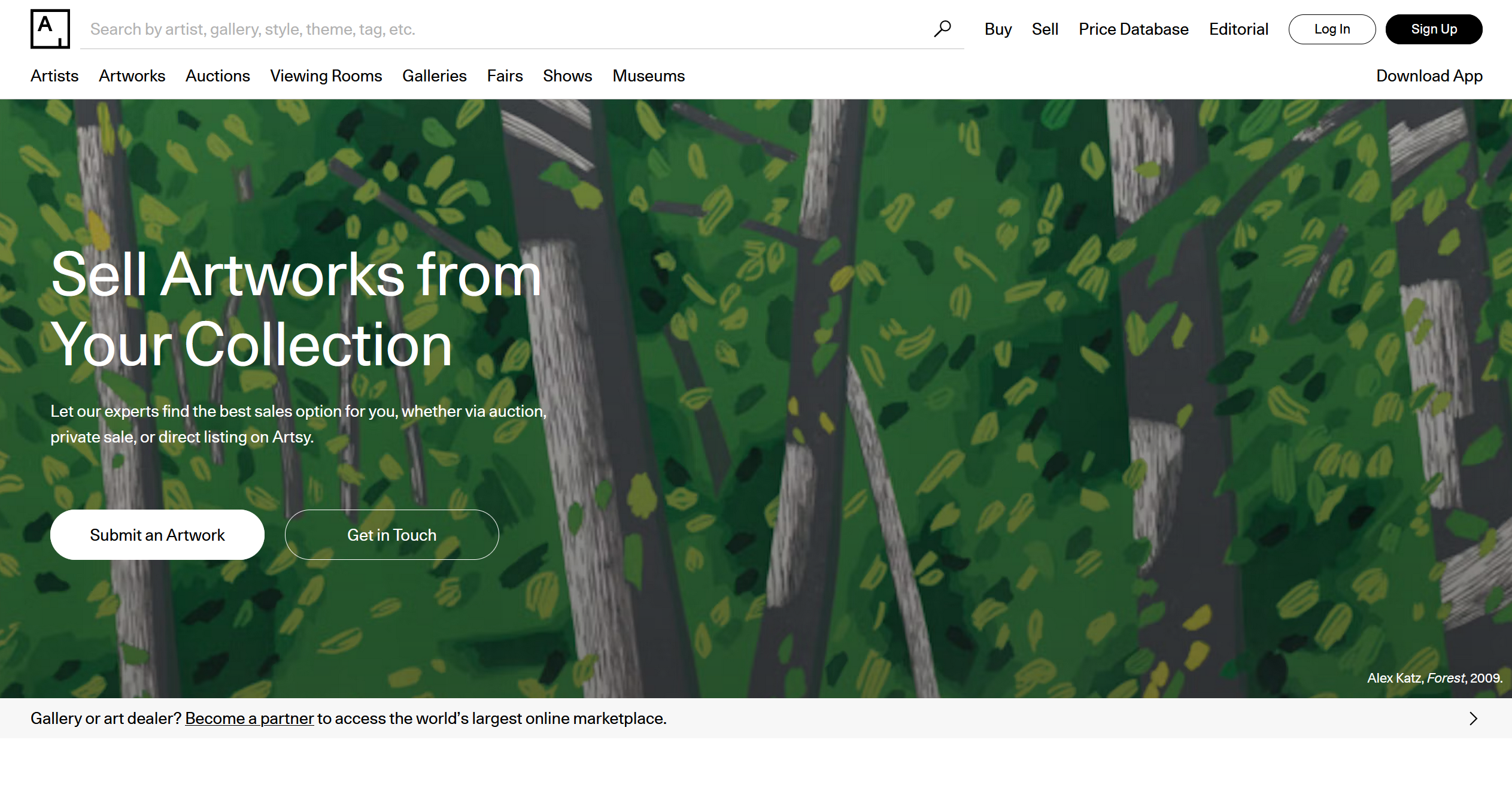Click Submit an Artwork button

pyautogui.click(x=157, y=534)
